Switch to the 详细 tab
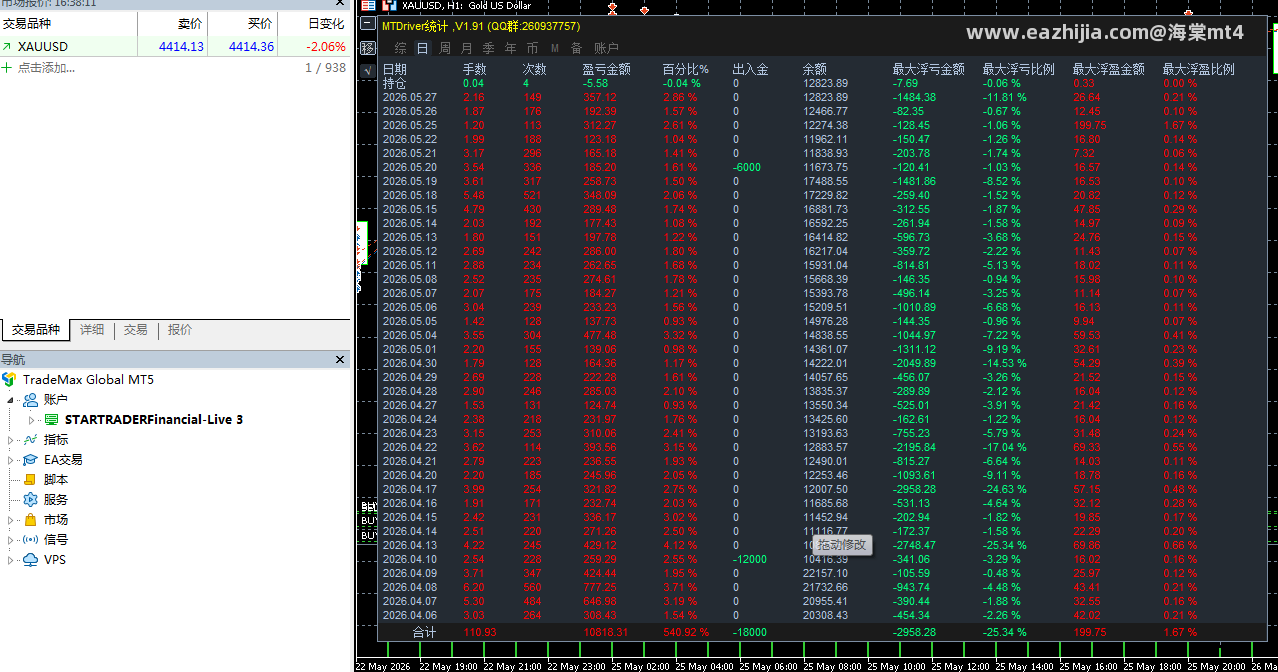The image size is (1278, 672). click(x=92, y=330)
